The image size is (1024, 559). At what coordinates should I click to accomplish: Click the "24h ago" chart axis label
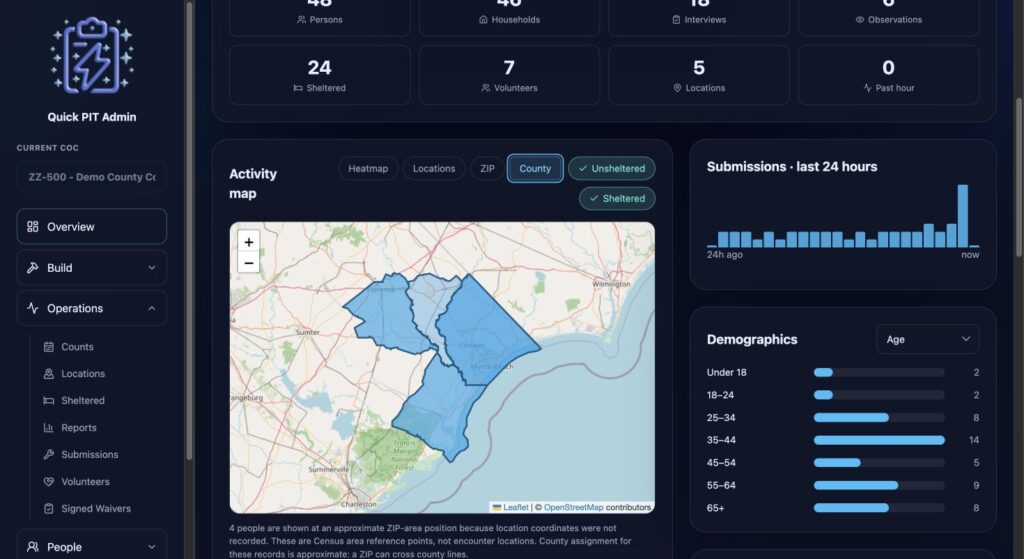[x=724, y=255]
